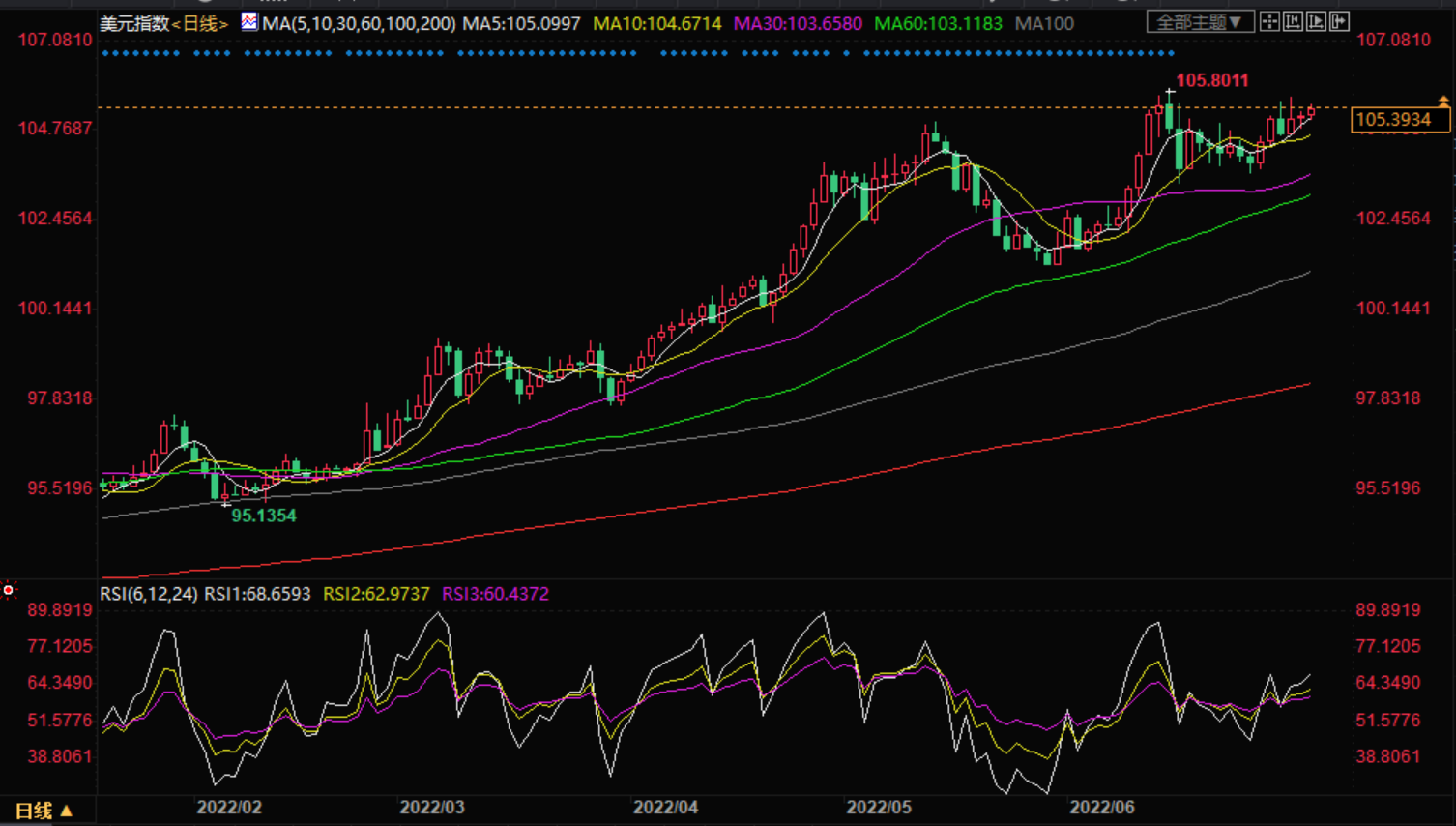Click the 2022/05 date on time axis
The width and height of the screenshot is (1456, 826).
pos(878,807)
